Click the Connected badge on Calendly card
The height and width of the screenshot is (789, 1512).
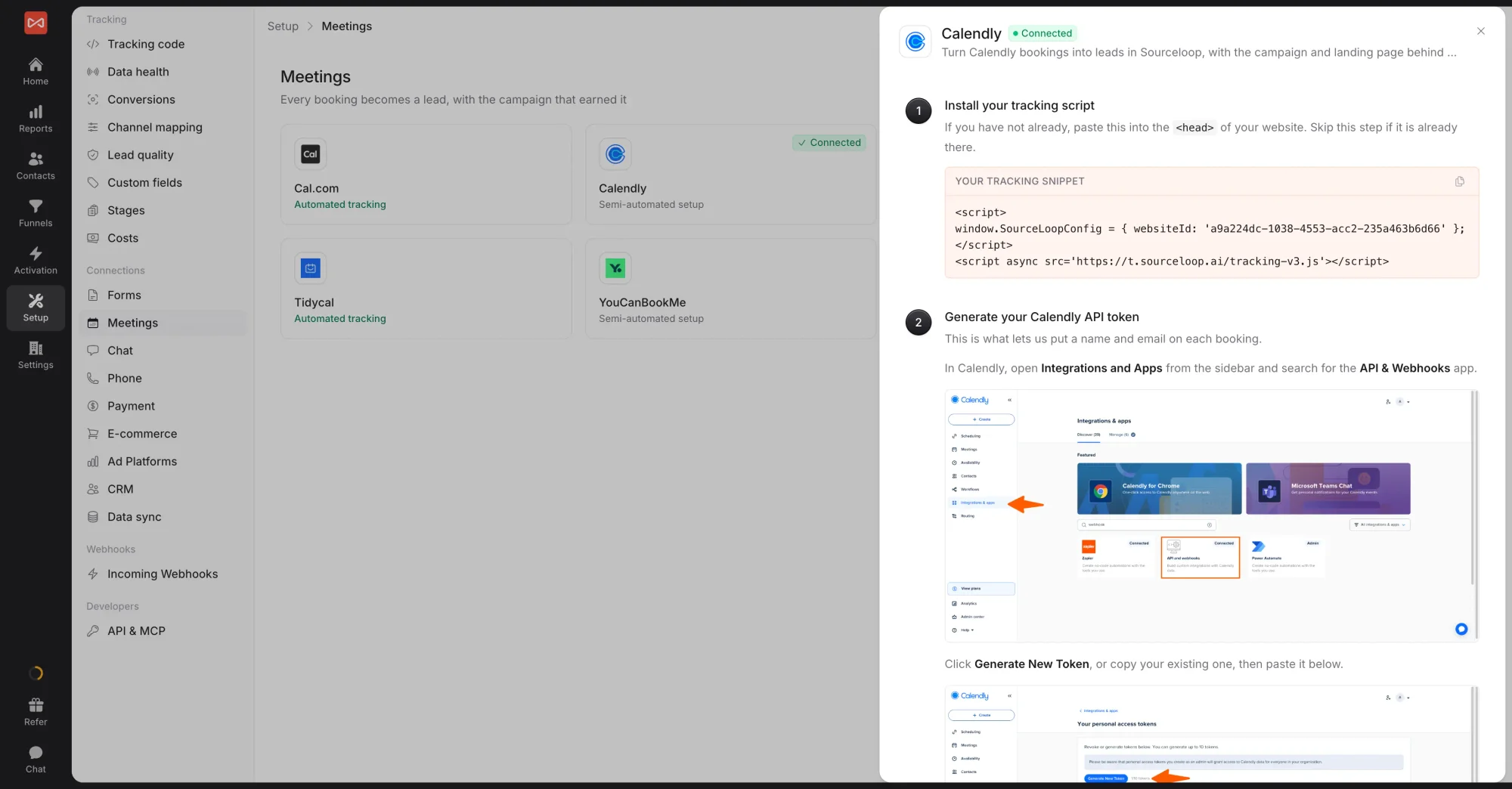click(x=829, y=143)
